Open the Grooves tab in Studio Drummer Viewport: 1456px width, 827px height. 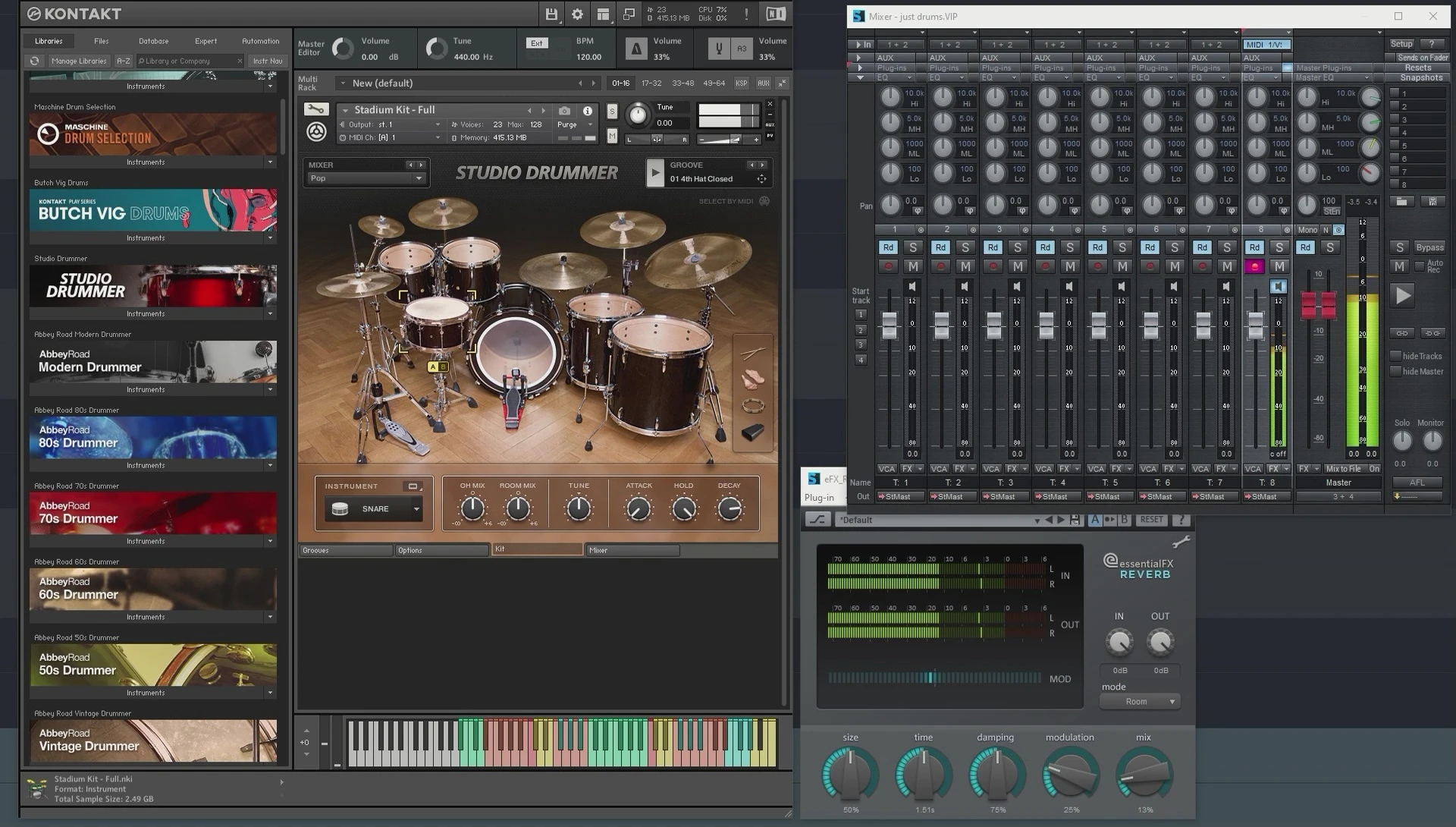tap(346, 550)
